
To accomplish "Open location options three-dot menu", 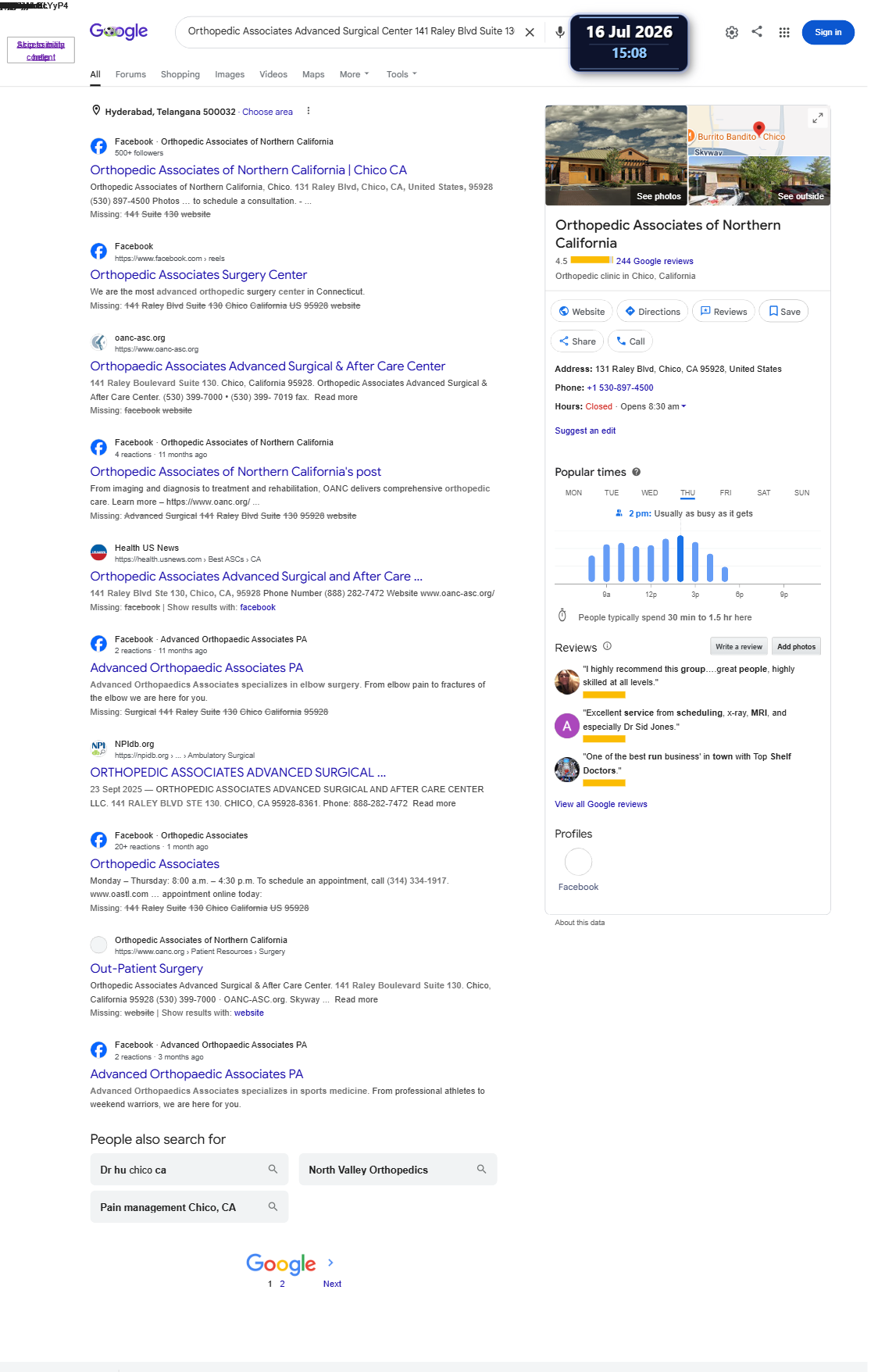I will [x=309, y=111].
